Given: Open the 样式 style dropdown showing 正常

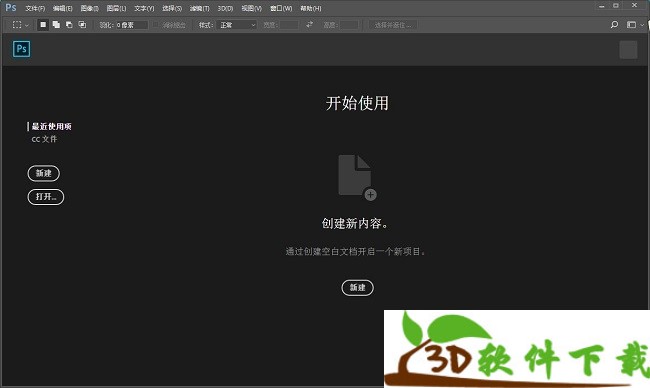Looking at the screenshot, I should 238,25.
